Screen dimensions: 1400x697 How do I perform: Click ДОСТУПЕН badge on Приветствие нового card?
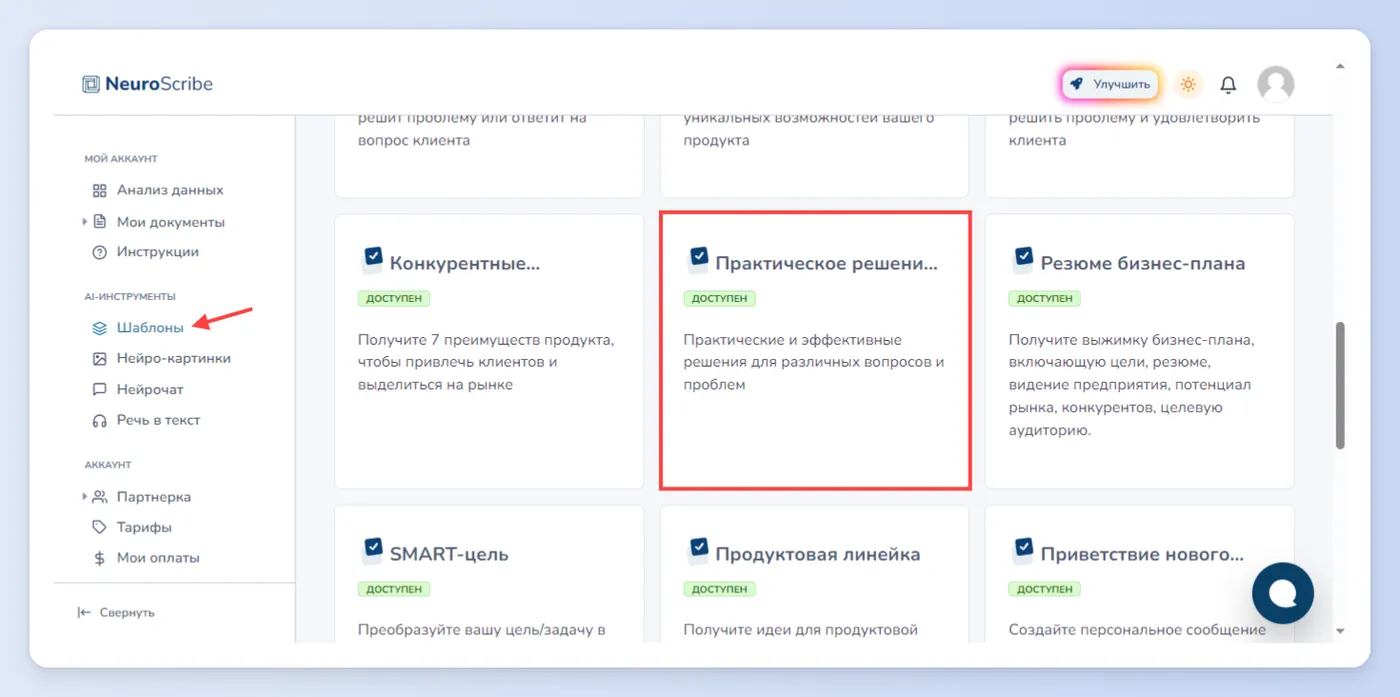click(x=1045, y=589)
